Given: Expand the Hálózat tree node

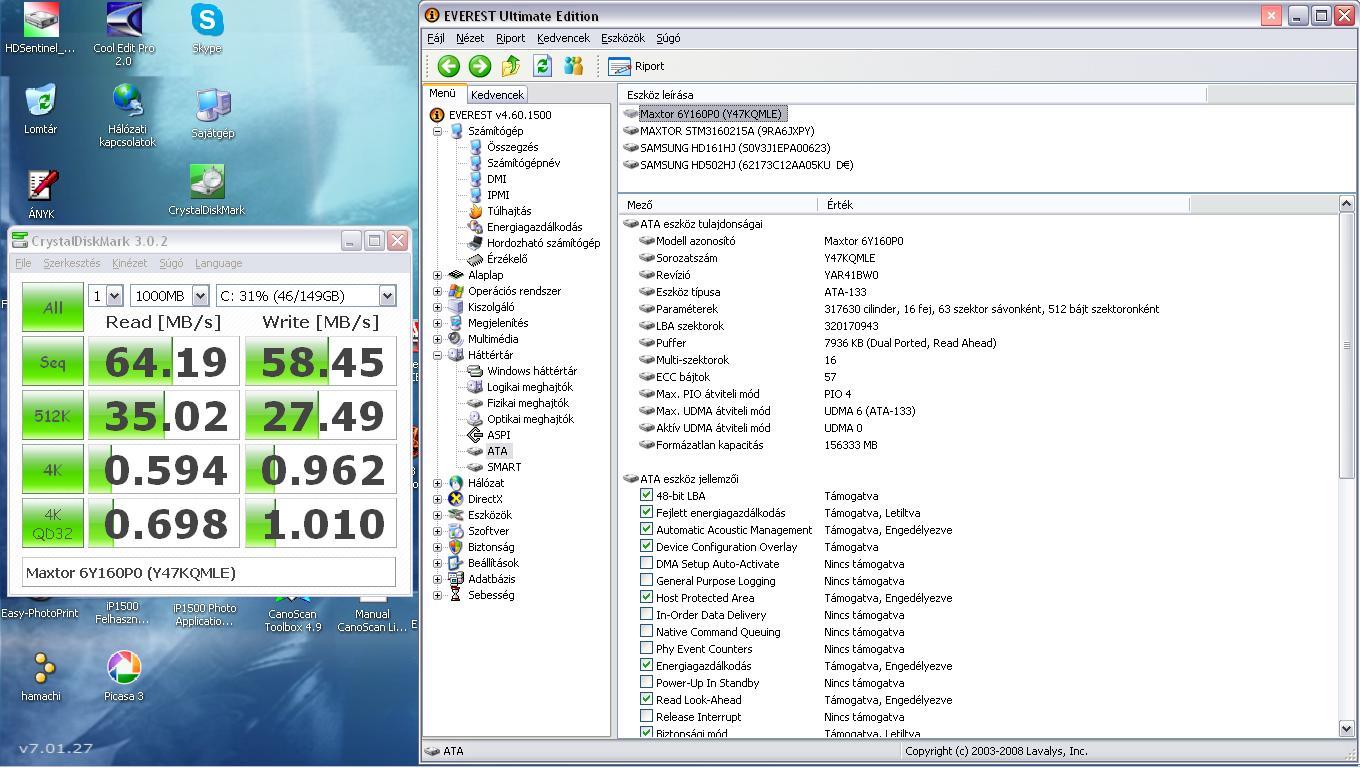Looking at the screenshot, I should pyautogui.click(x=437, y=483).
